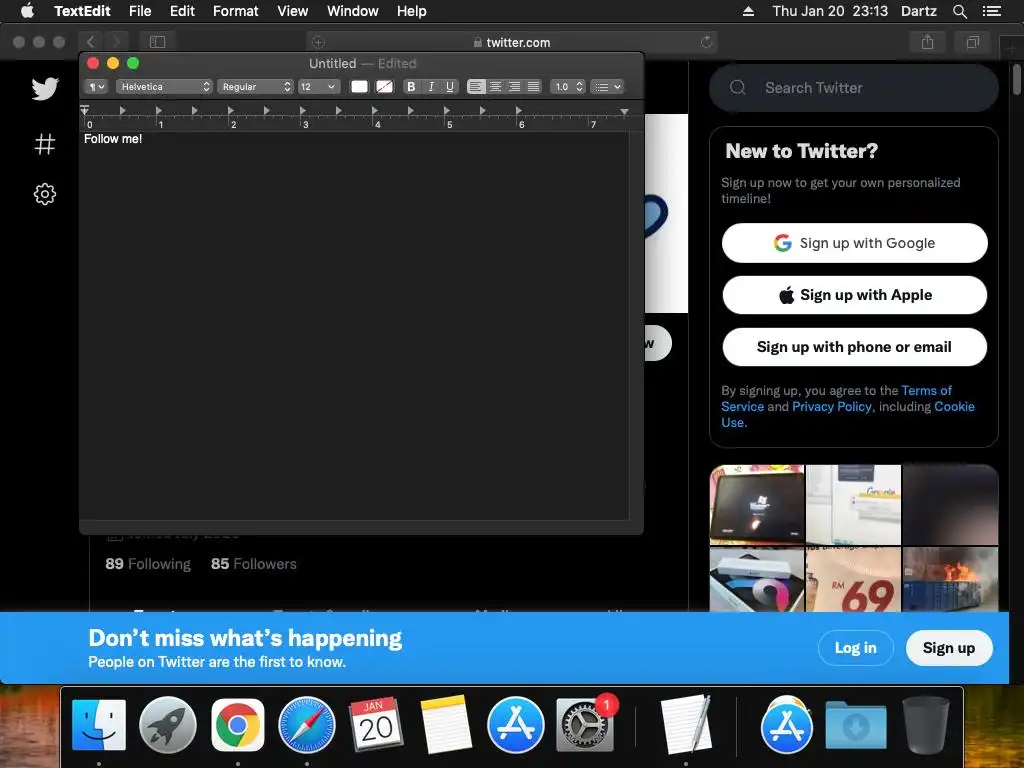Show the Safari tab overview
This screenshot has height=768, width=1024.
[x=972, y=42]
